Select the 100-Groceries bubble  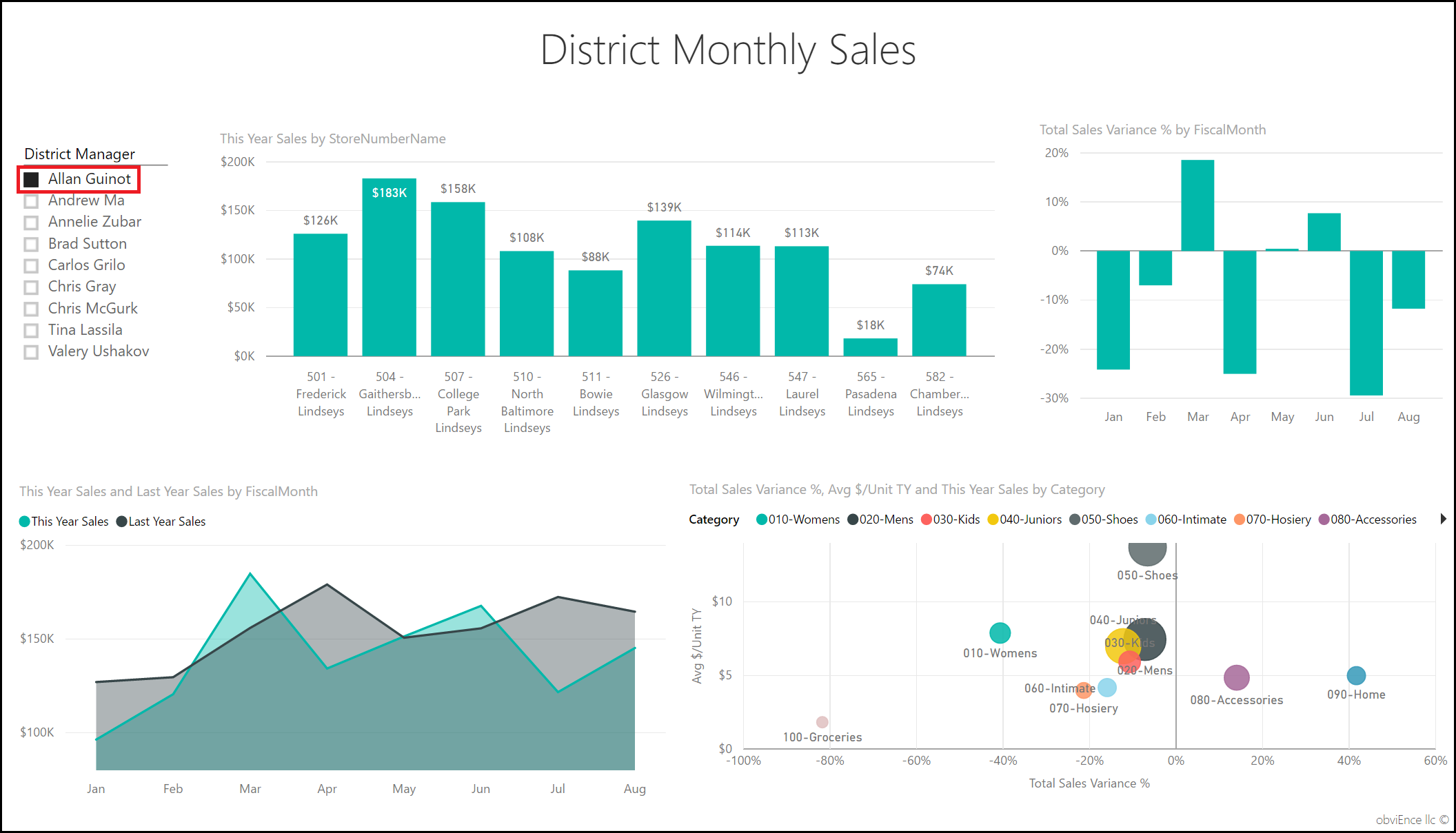tap(822, 722)
